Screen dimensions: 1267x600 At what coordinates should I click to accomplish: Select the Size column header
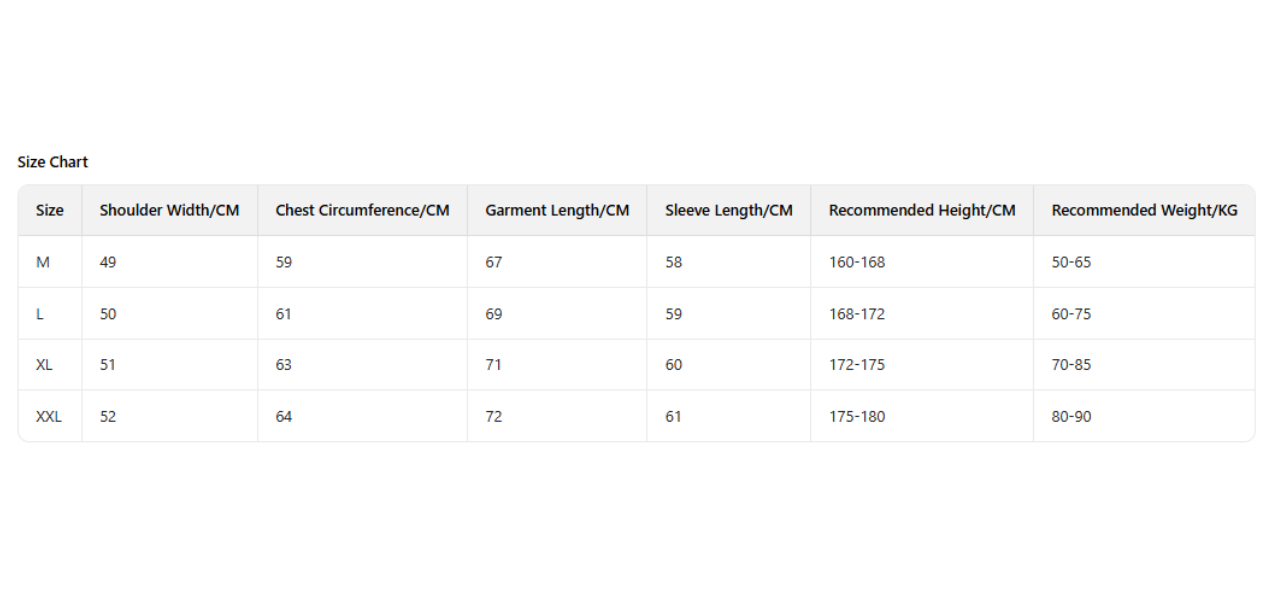[x=50, y=210]
